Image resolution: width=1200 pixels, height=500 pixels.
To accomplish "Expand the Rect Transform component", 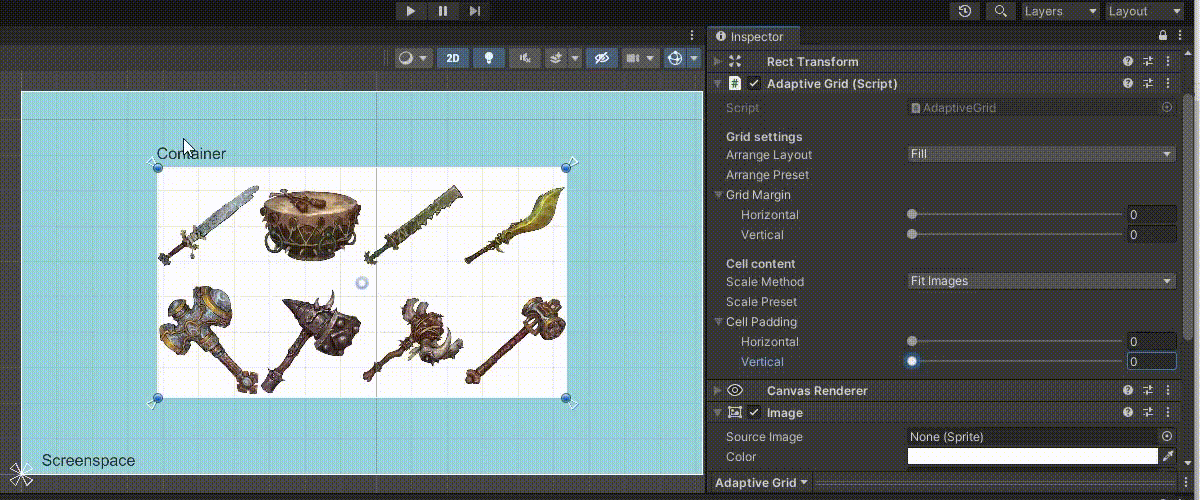I will [x=718, y=62].
